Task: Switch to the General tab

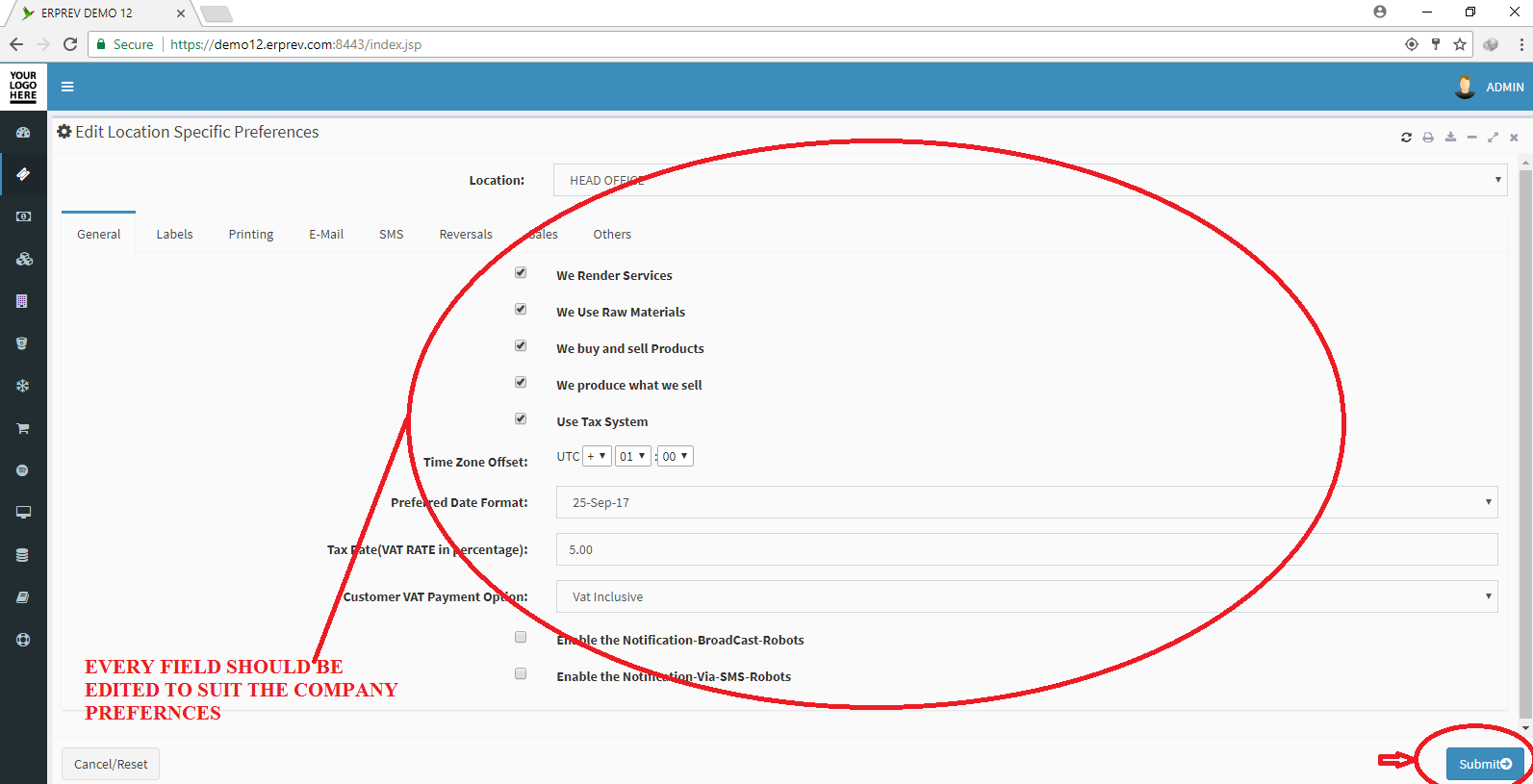Action: (98, 234)
